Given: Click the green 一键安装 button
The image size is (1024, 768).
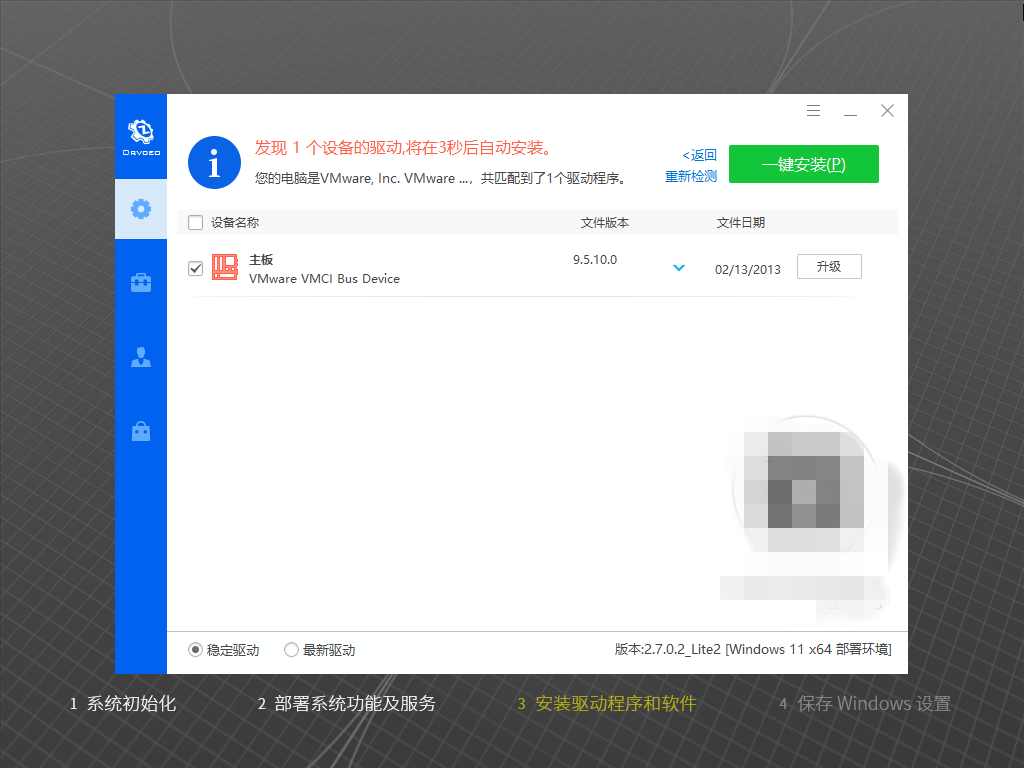Looking at the screenshot, I should point(803,163).
